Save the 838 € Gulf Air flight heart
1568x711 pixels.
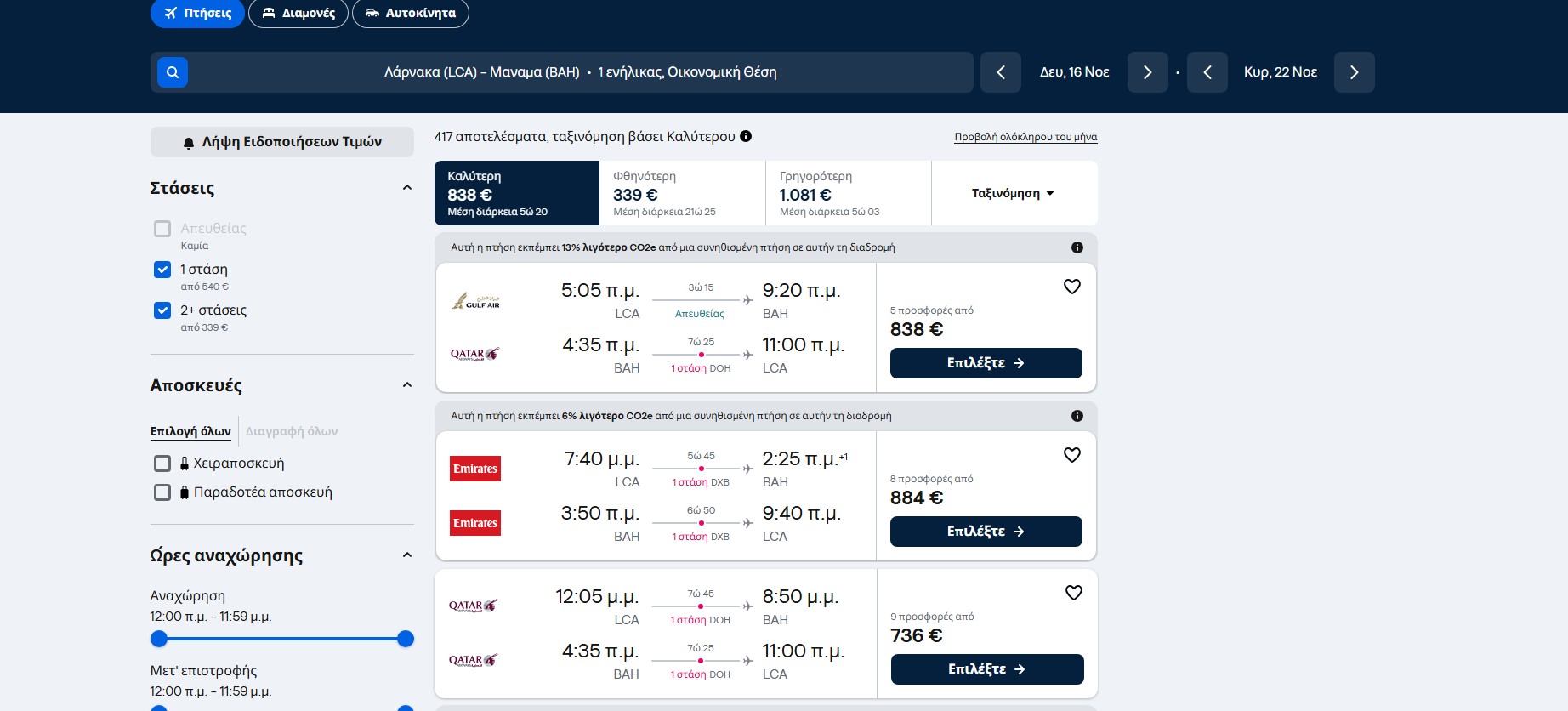(1072, 287)
